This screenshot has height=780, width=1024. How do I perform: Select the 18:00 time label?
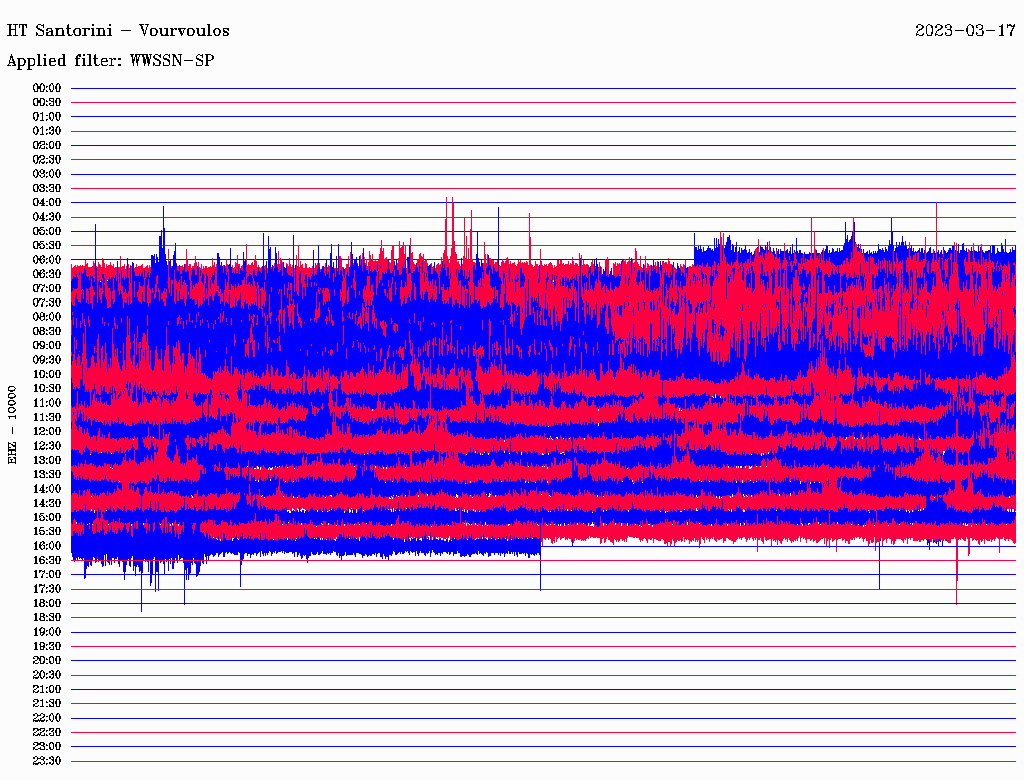[x=47, y=604]
